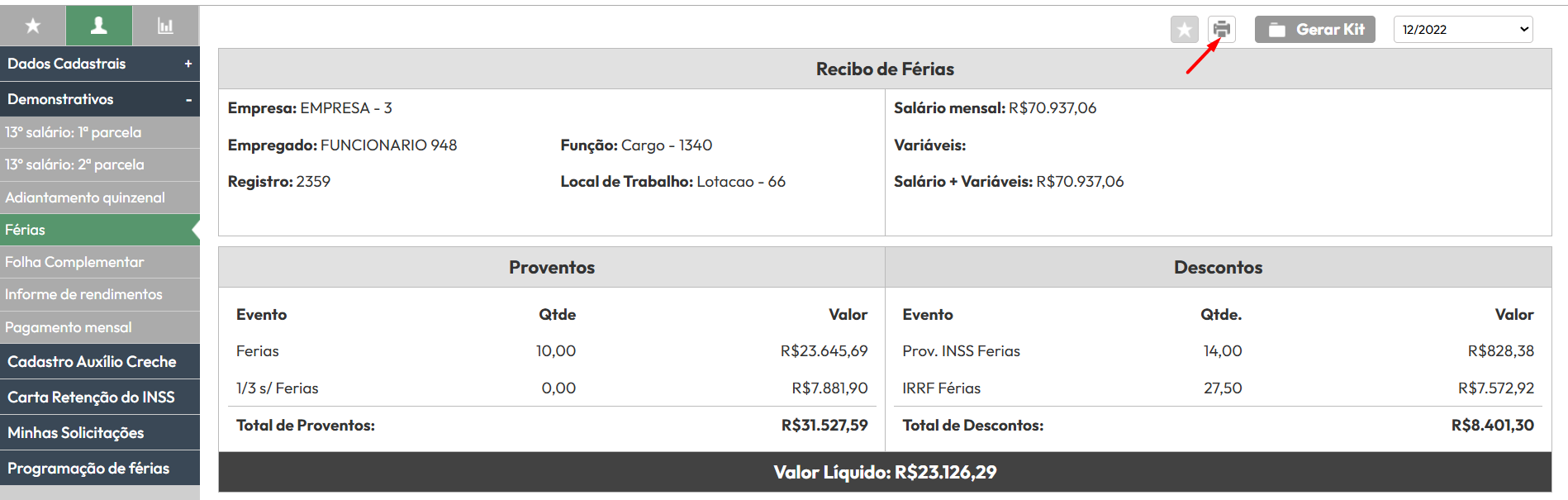
Task: Select the person profile tab icon
Action: [x=99, y=26]
